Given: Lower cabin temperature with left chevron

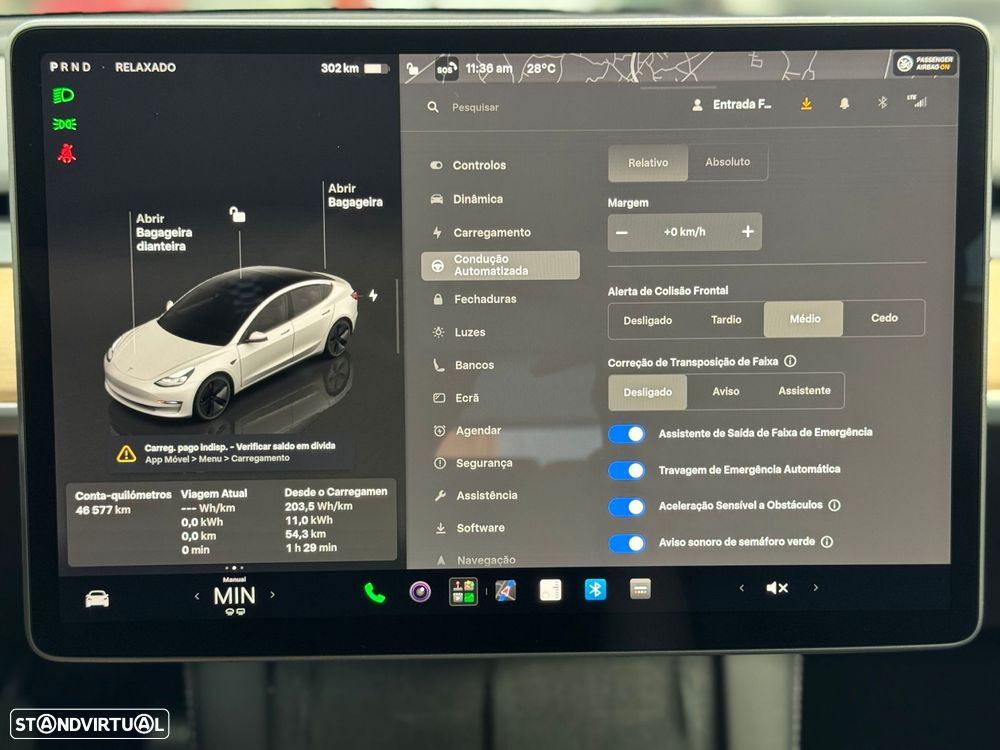Looking at the screenshot, I should [197, 596].
